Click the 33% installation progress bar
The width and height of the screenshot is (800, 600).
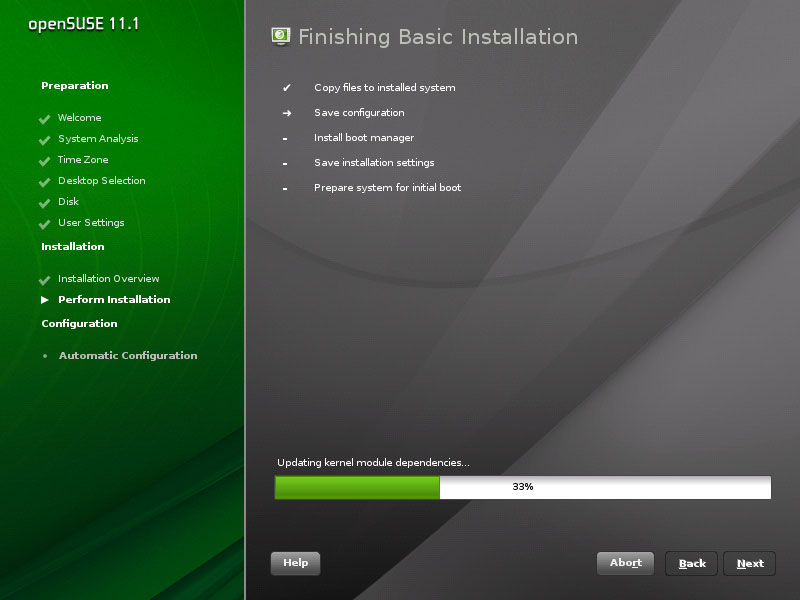[523, 487]
